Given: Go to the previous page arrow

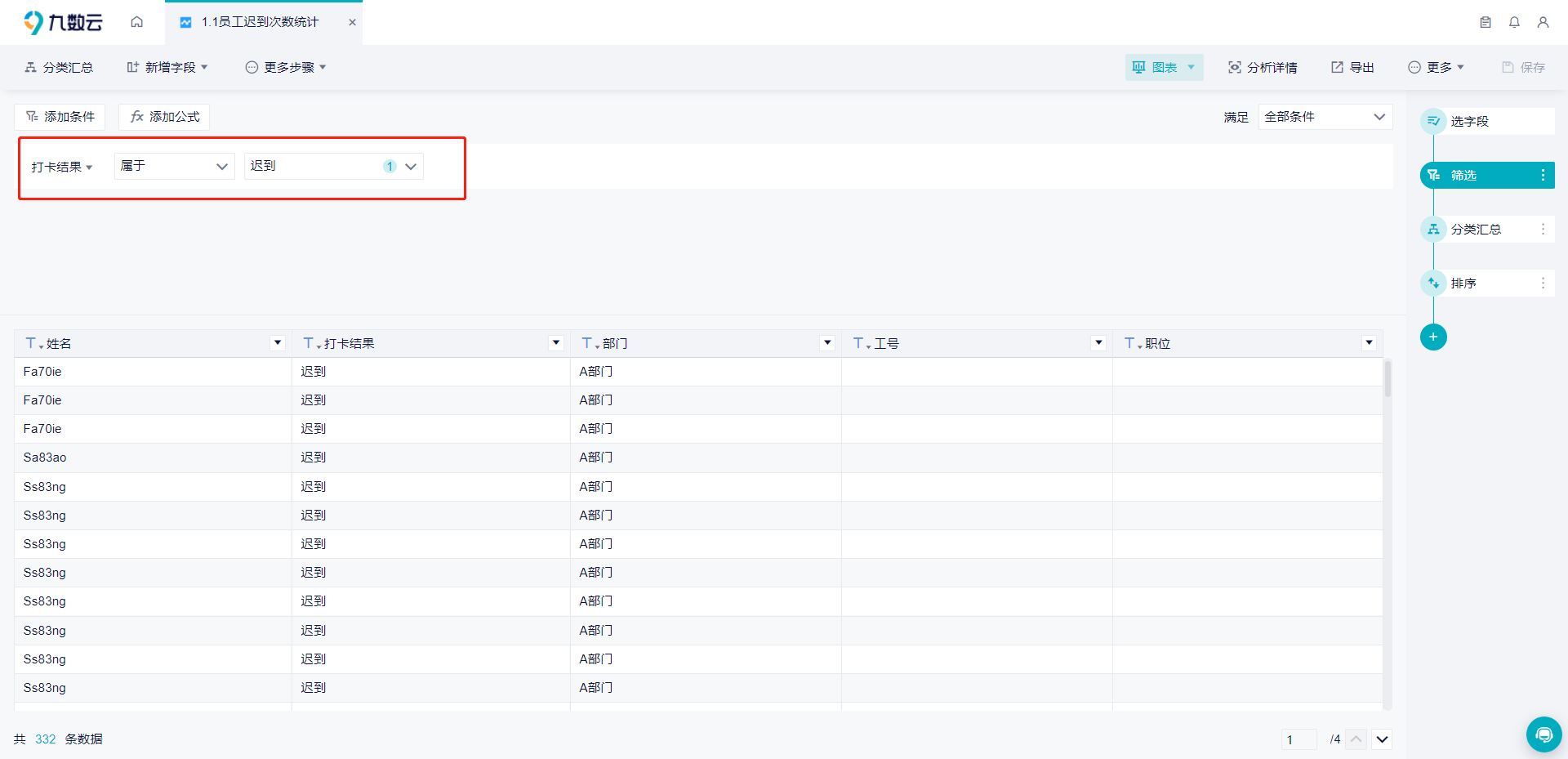Looking at the screenshot, I should 1356,739.
